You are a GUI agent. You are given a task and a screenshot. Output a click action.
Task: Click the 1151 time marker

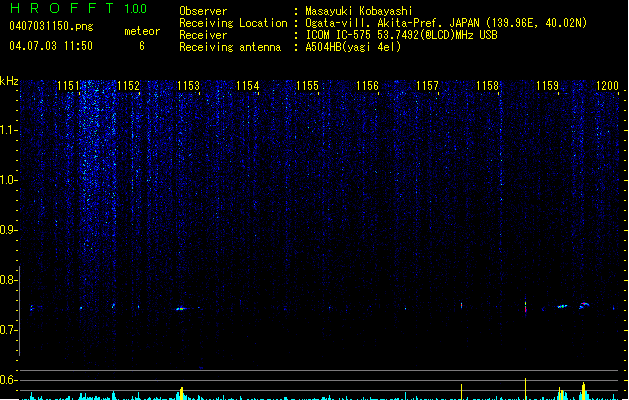click(x=69, y=85)
